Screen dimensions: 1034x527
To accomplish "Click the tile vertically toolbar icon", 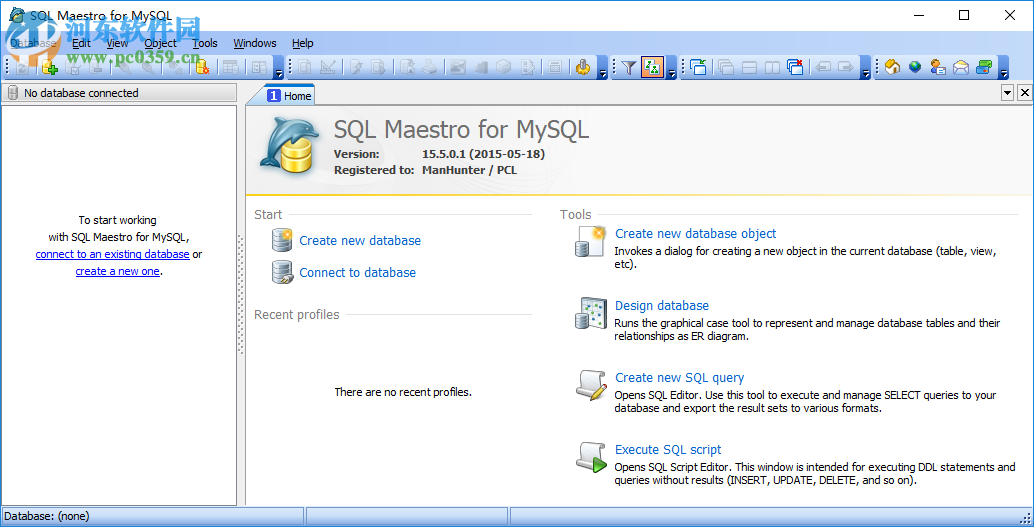I will click(x=772, y=67).
